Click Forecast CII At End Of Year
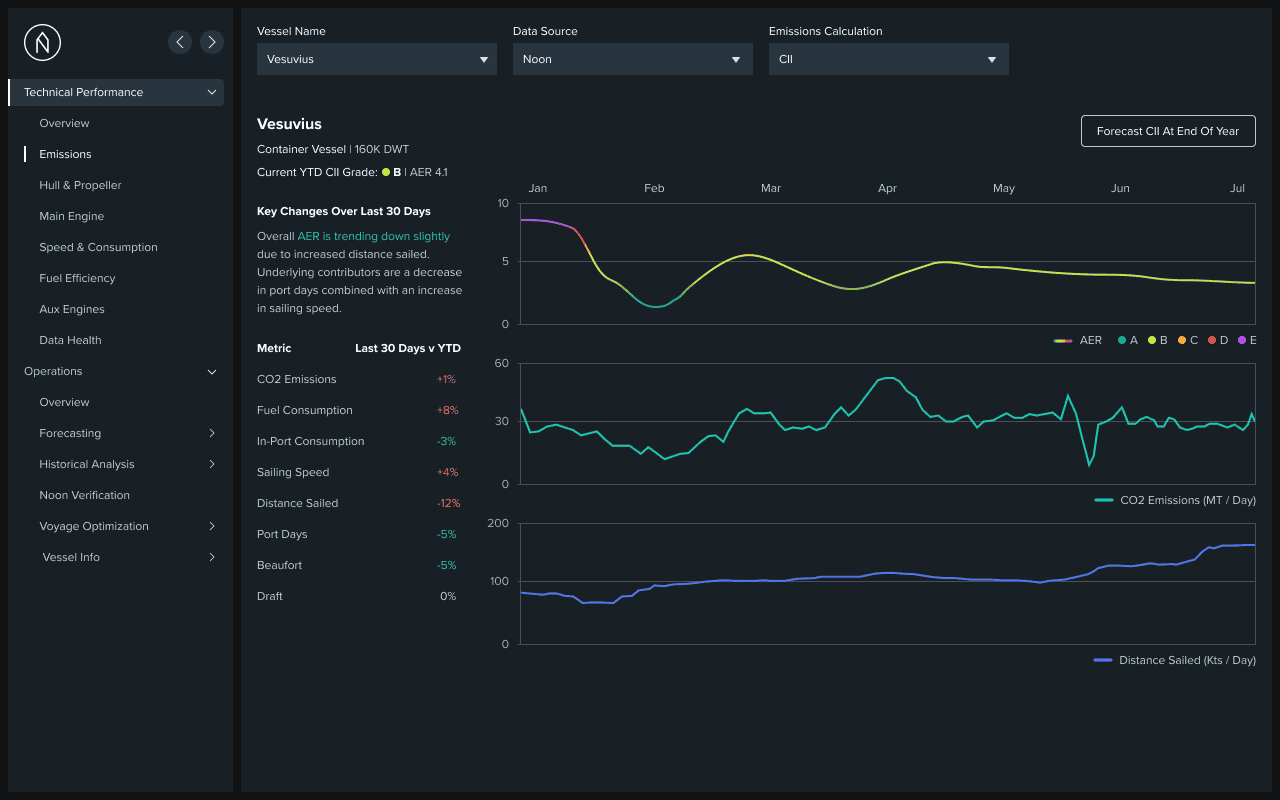The height and width of the screenshot is (800, 1280). coord(1168,131)
